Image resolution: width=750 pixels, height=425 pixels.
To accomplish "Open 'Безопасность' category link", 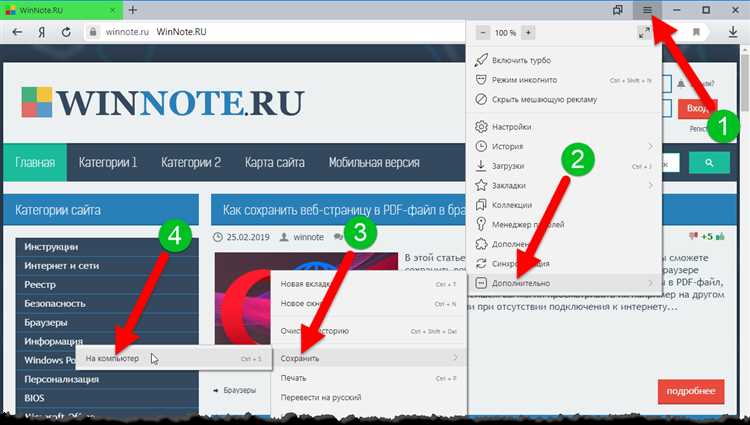I will point(55,304).
